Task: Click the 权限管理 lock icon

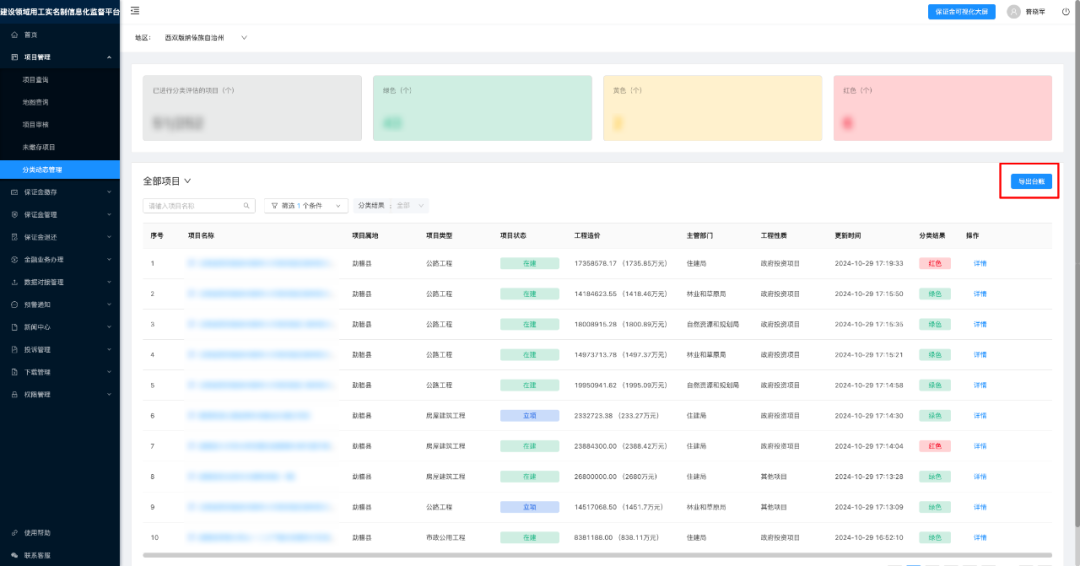Action: pyautogui.click(x=14, y=395)
